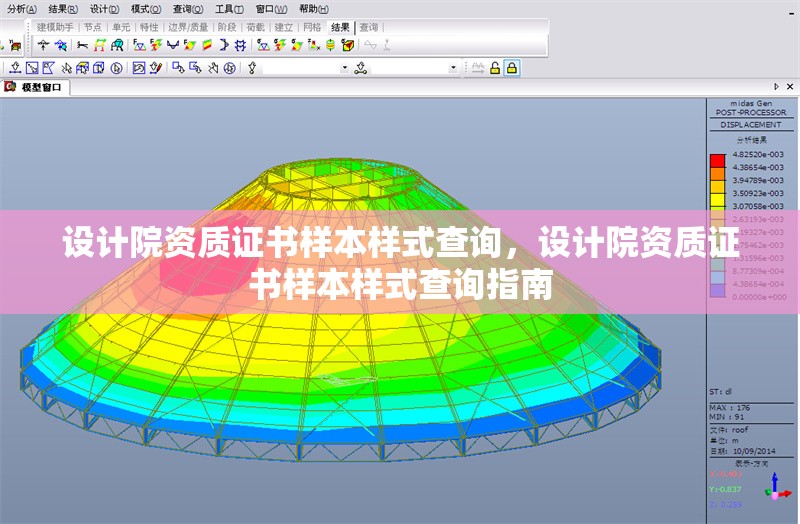The width and height of the screenshot is (800, 524).
Task: Click the node-link icon before second combo box
Action: click(360, 68)
